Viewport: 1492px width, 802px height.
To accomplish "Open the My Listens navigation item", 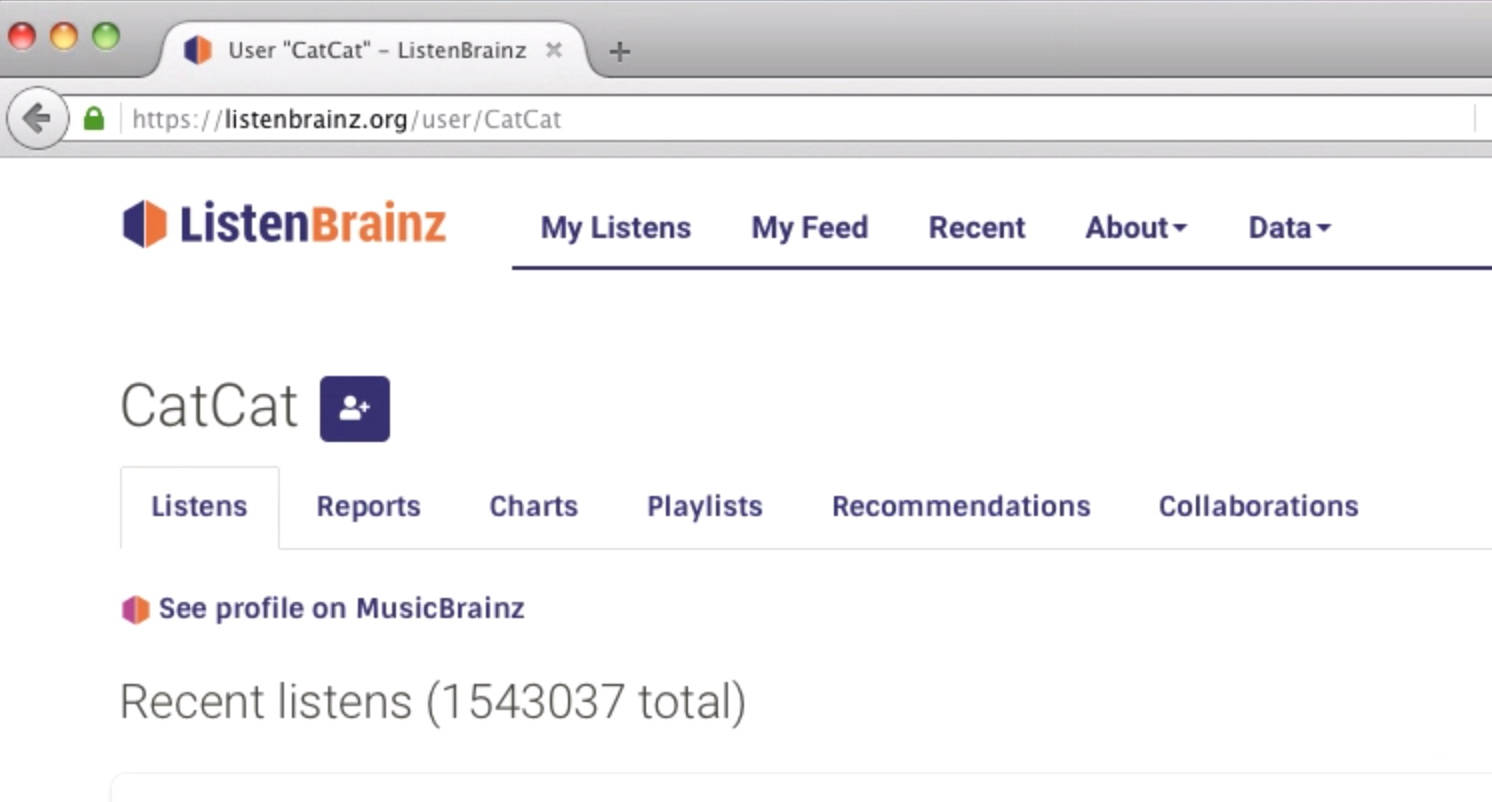I will [616, 228].
